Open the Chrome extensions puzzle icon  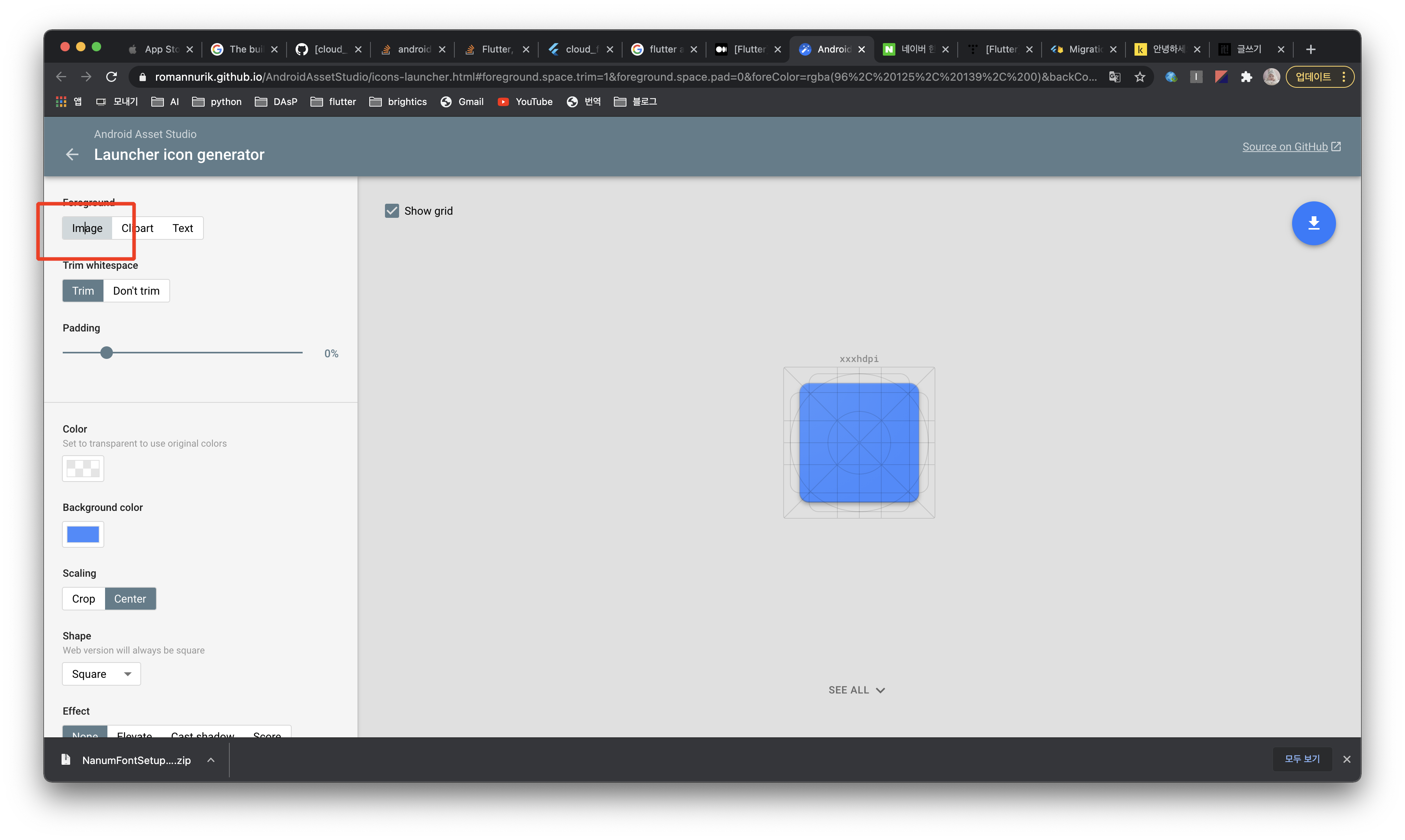click(1246, 77)
